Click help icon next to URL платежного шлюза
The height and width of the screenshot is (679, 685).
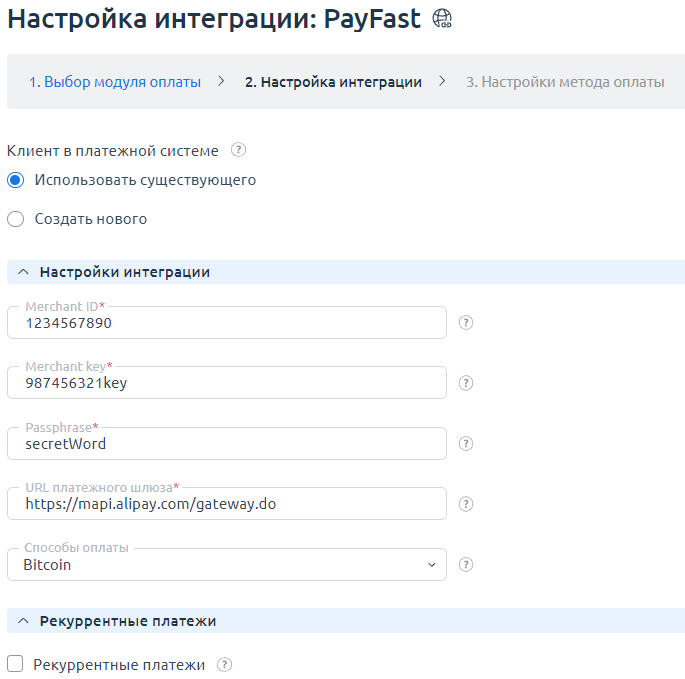465,504
